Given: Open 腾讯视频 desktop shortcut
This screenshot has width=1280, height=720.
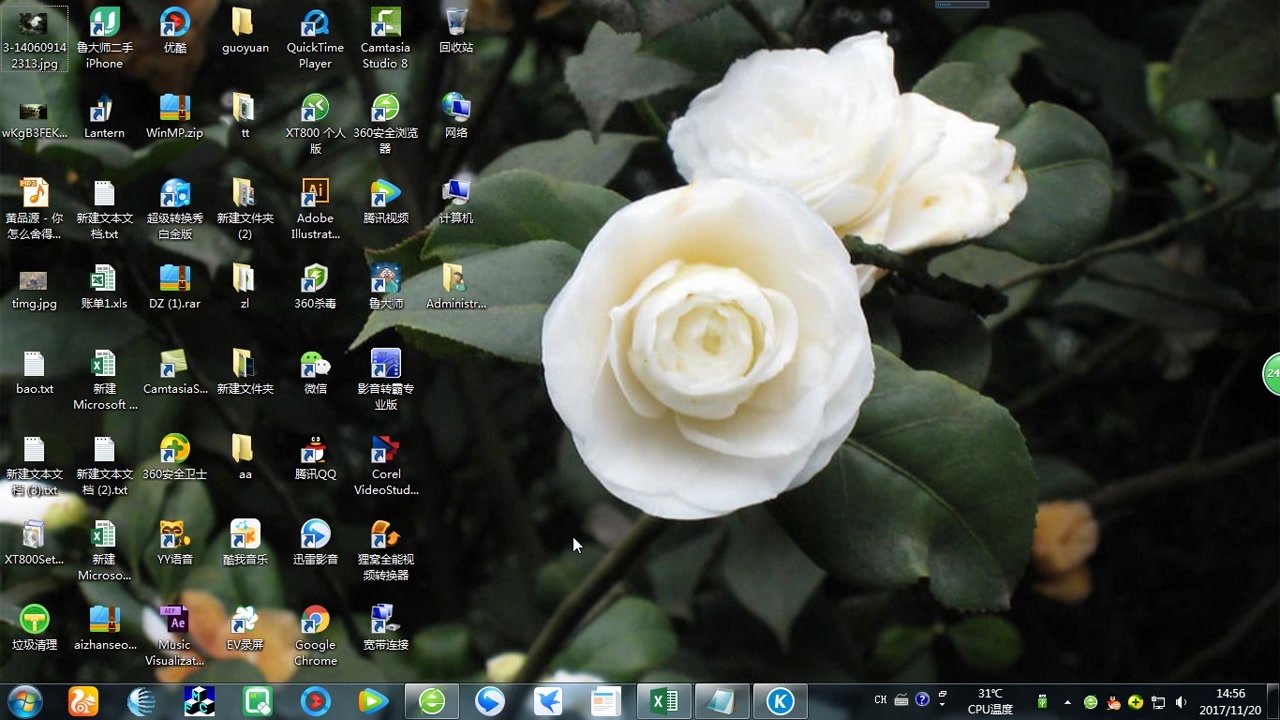Looking at the screenshot, I should (385, 201).
